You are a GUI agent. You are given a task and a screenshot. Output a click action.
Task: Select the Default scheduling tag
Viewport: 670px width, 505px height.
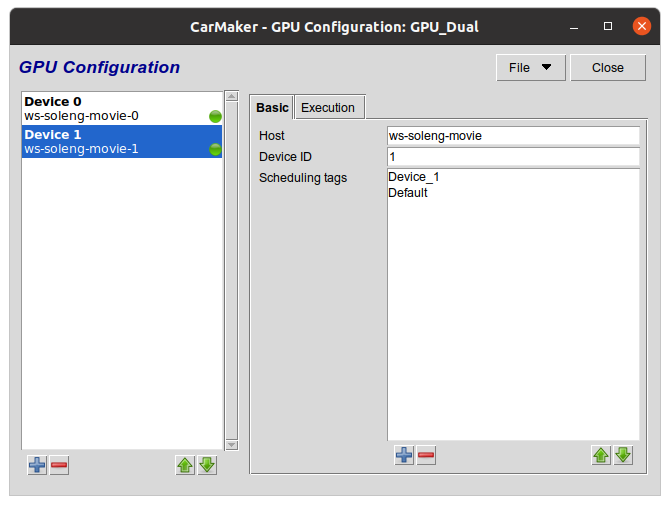(408, 193)
